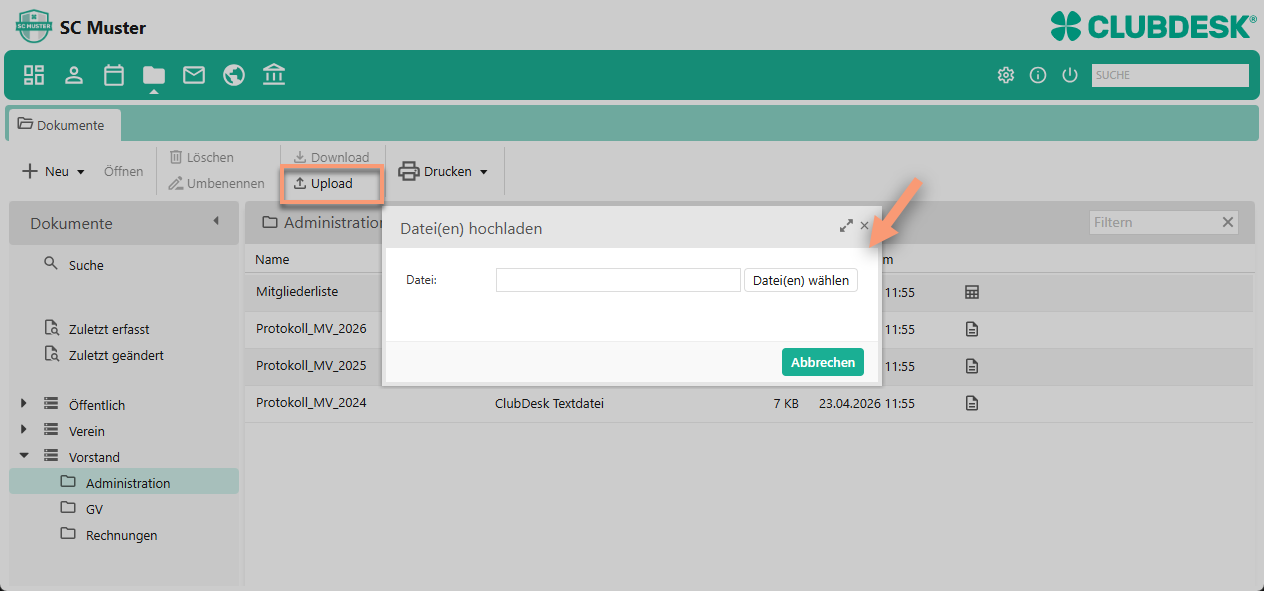Select the Protokoll_MV_2026 file
Screen dimensions: 1264x591
click(311, 329)
